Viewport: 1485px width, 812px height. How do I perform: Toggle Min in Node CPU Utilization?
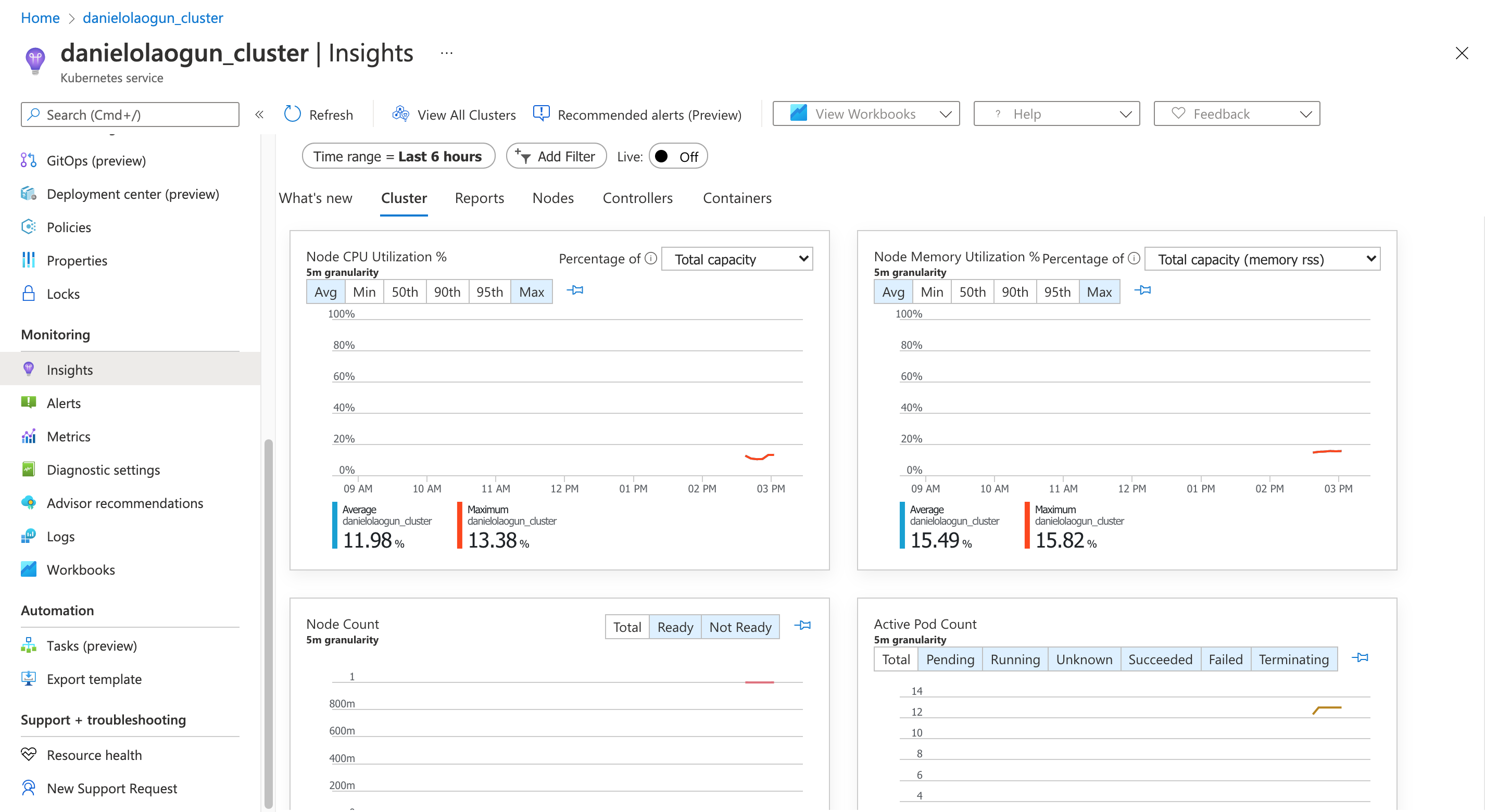coord(364,291)
